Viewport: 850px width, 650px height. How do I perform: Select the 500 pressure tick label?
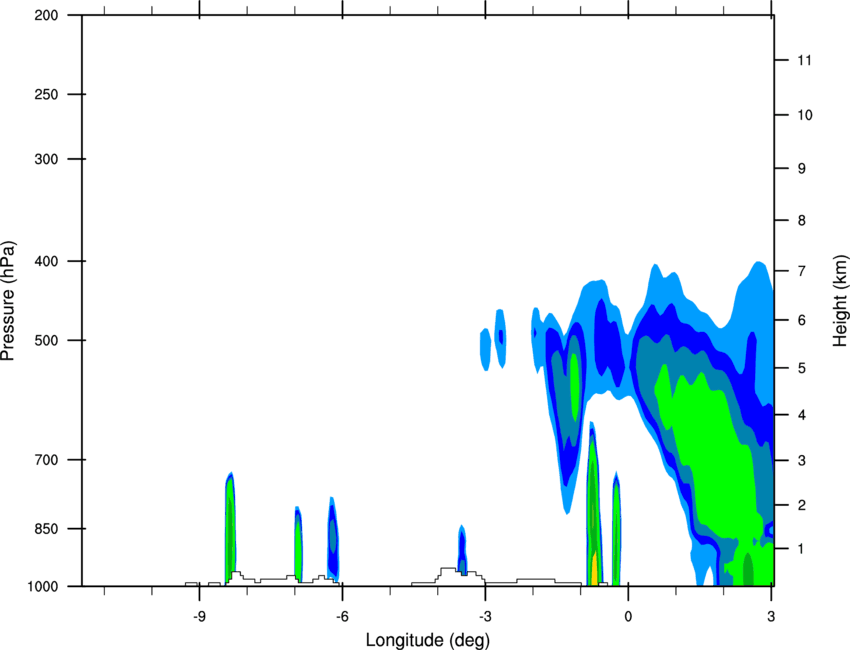pyautogui.click(x=46, y=340)
